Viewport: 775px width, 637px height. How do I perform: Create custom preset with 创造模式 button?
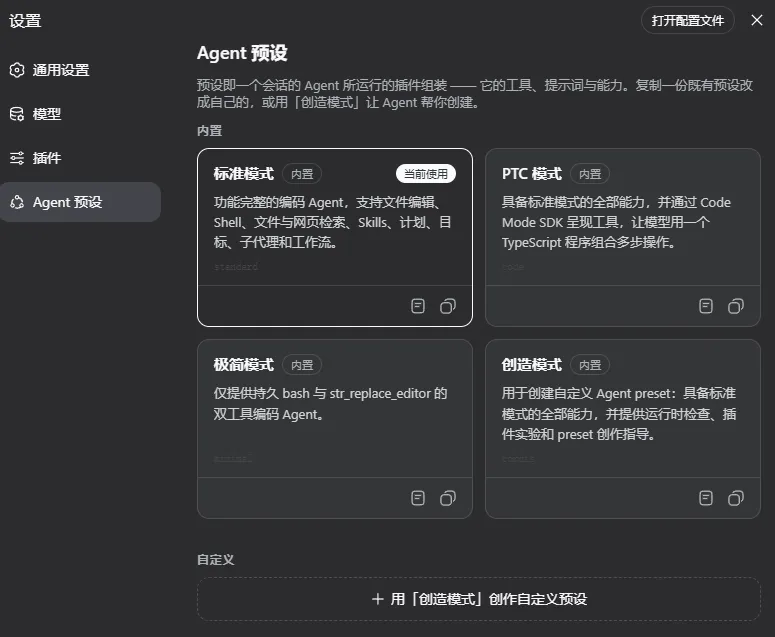(478, 599)
